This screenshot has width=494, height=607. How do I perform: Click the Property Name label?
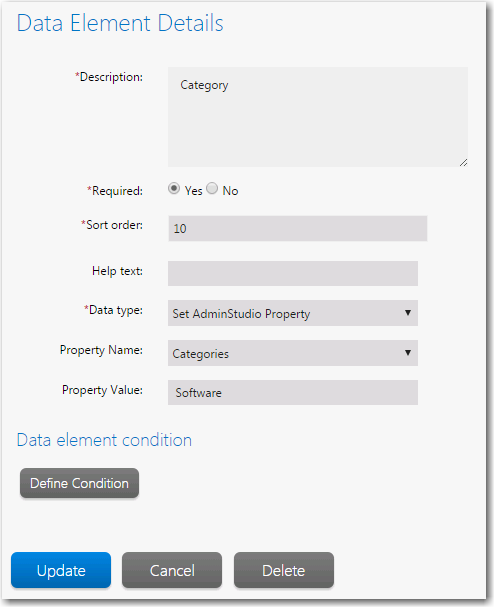101,350
